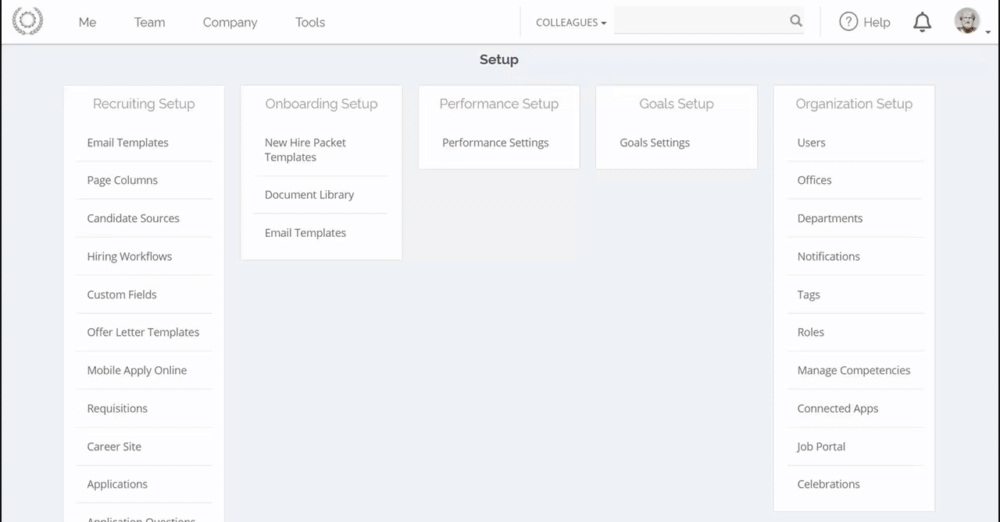Select Manage Competencies link
Image resolution: width=1000 pixels, height=522 pixels.
pyautogui.click(x=853, y=370)
